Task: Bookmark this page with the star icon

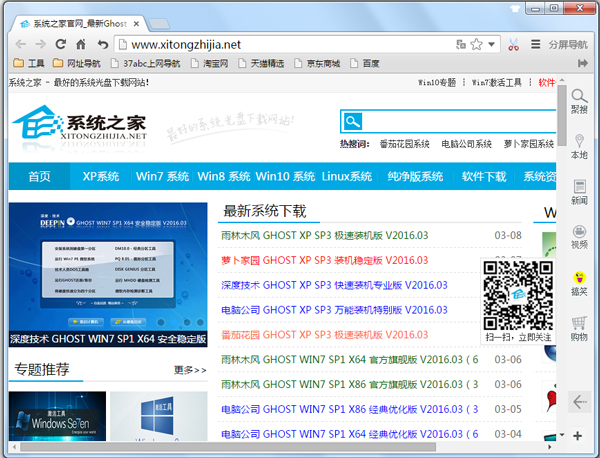Action: 476,44
